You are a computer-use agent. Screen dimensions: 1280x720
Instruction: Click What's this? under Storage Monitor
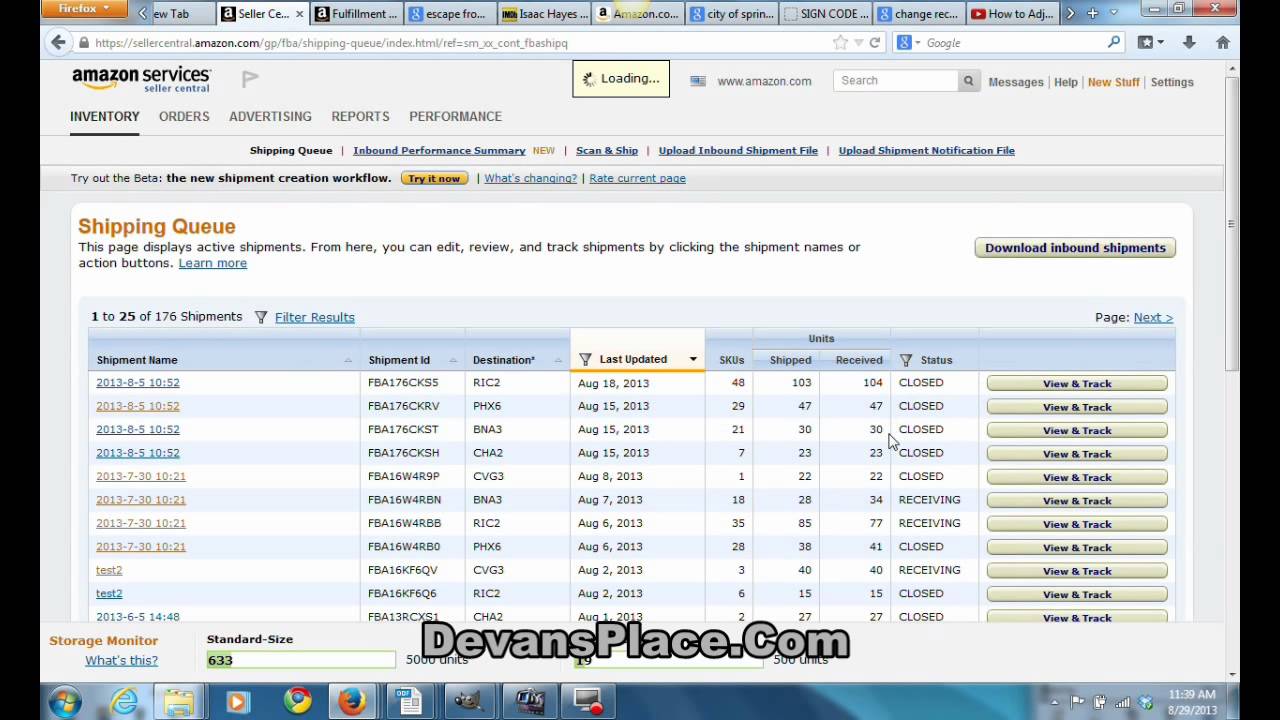coord(121,660)
